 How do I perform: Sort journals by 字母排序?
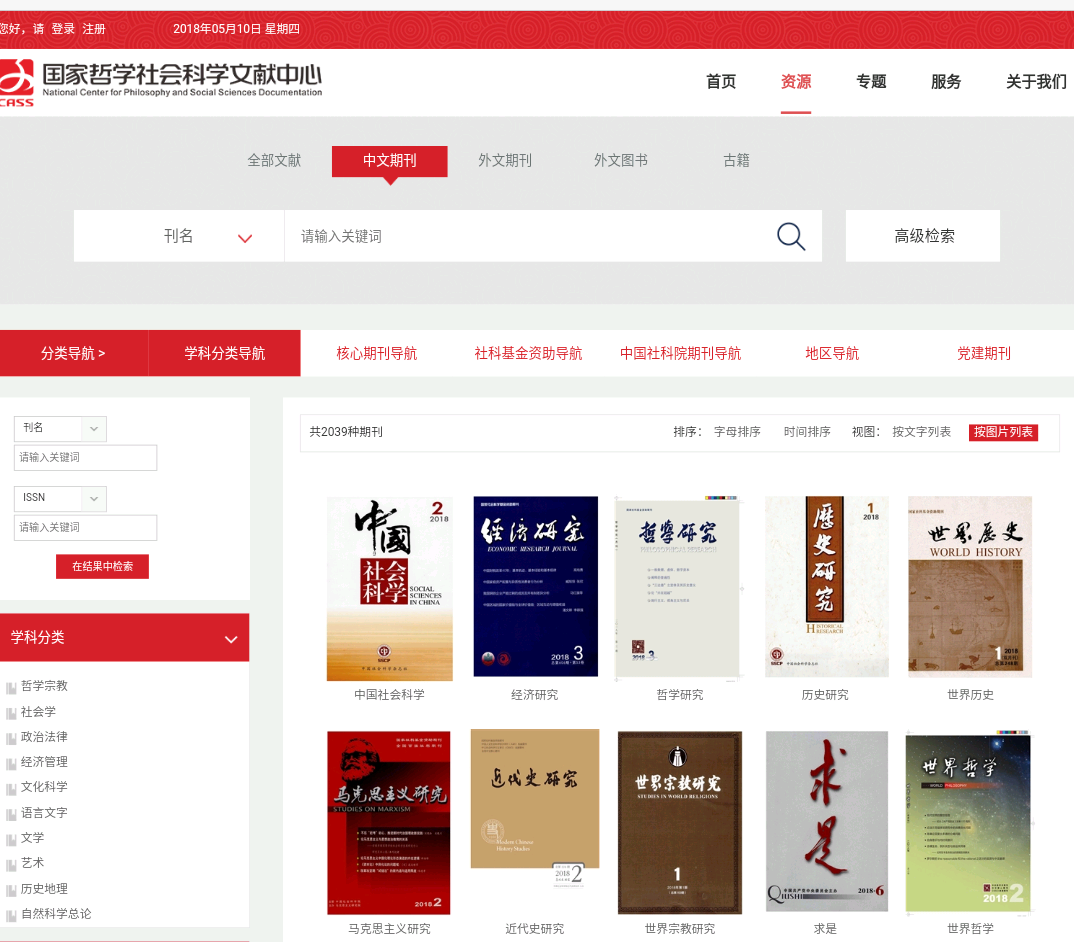click(737, 432)
